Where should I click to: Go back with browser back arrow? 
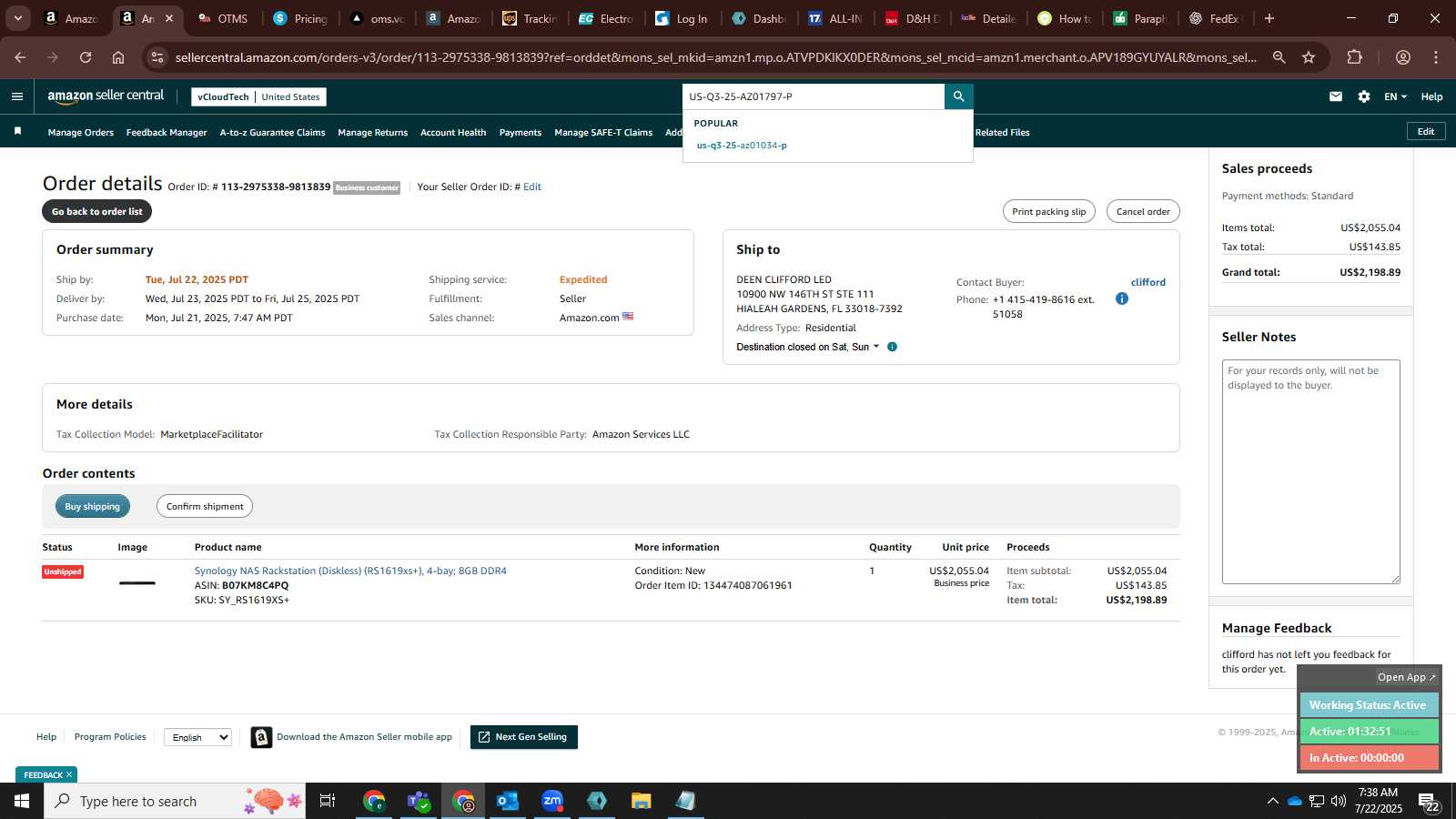20,57
